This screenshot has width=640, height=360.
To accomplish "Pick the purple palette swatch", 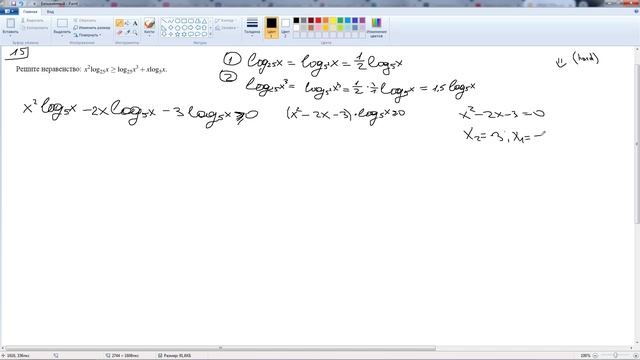I will pyautogui.click(x=362, y=20).
